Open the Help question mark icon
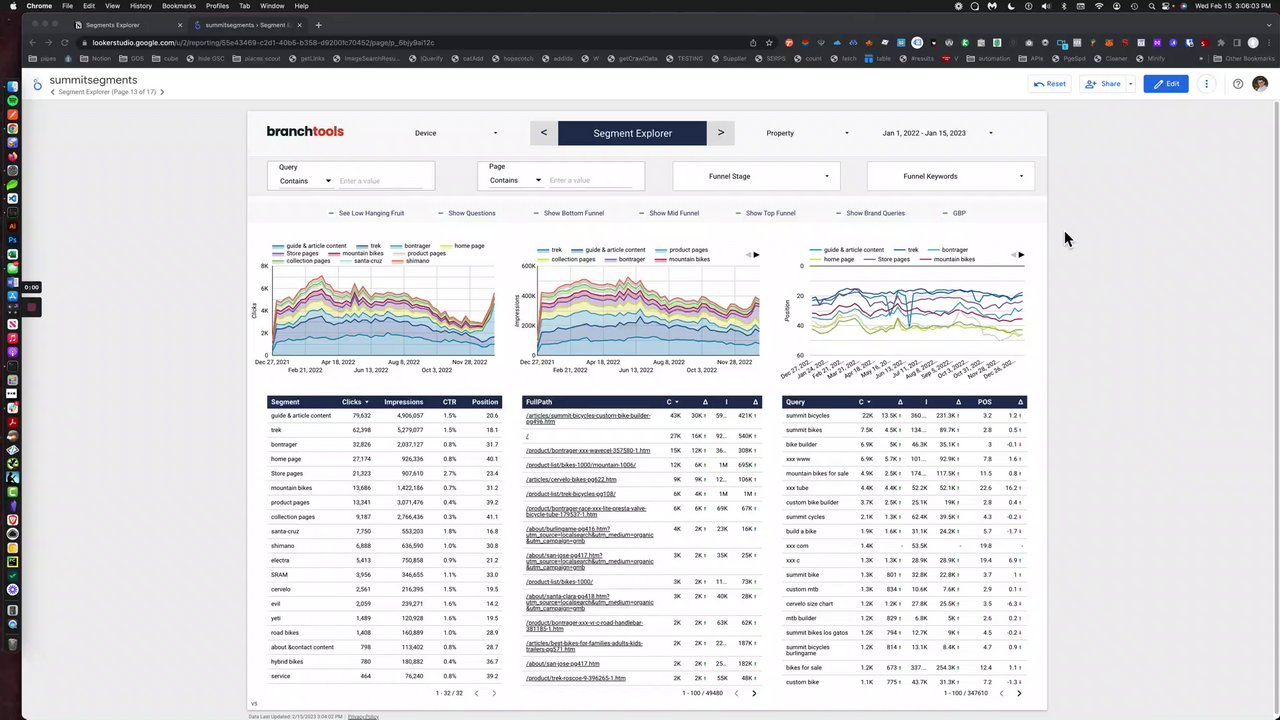This screenshot has width=1280, height=720. click(x=1238, y=84)
